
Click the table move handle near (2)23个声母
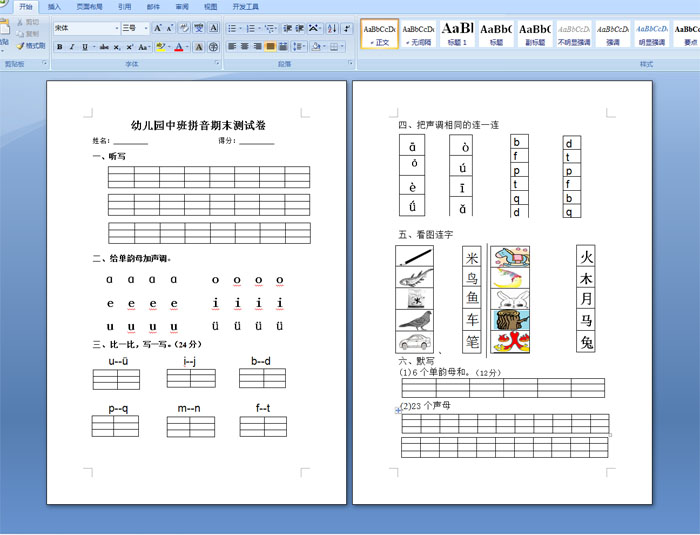click(x=398, y=410)
